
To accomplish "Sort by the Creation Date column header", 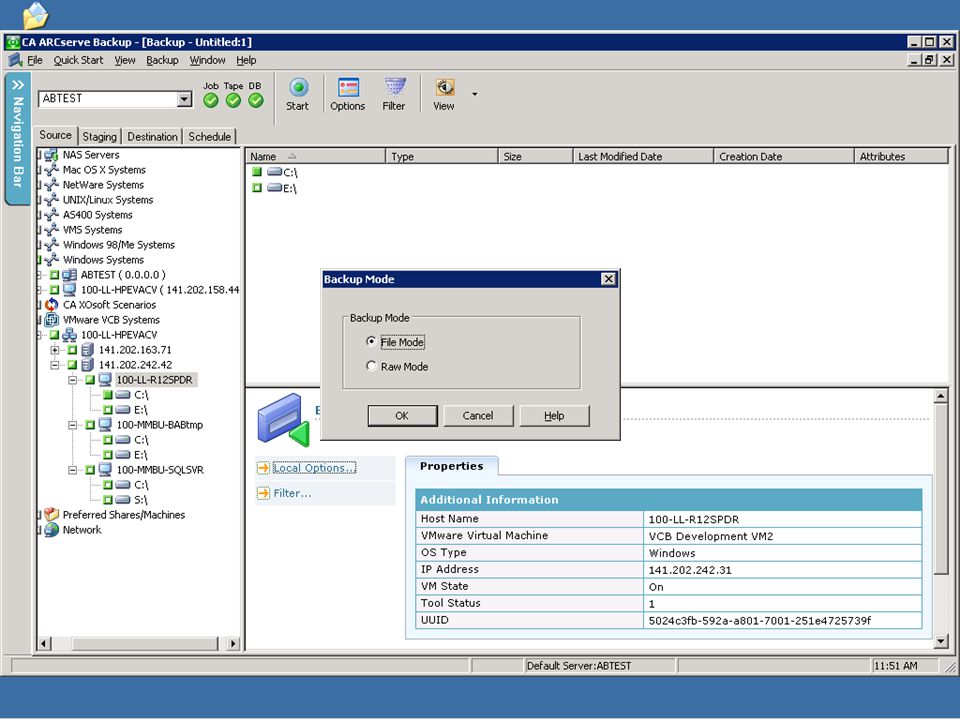I will click(784, 156).
